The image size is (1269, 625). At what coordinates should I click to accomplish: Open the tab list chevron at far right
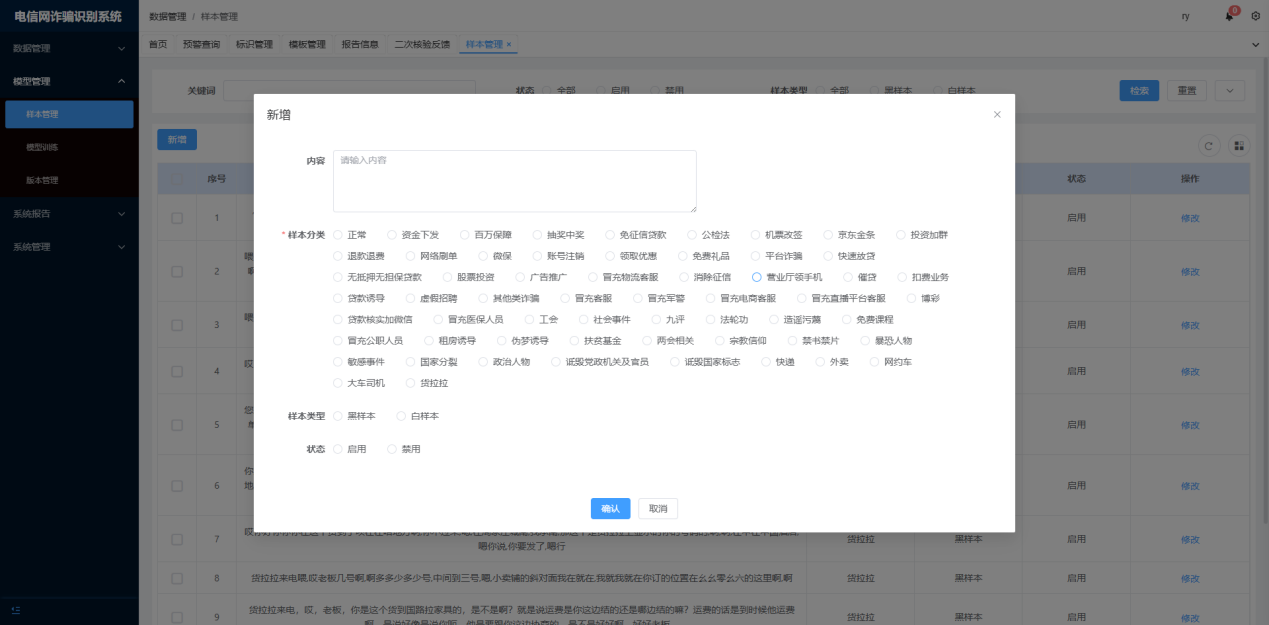point(1255,45)
